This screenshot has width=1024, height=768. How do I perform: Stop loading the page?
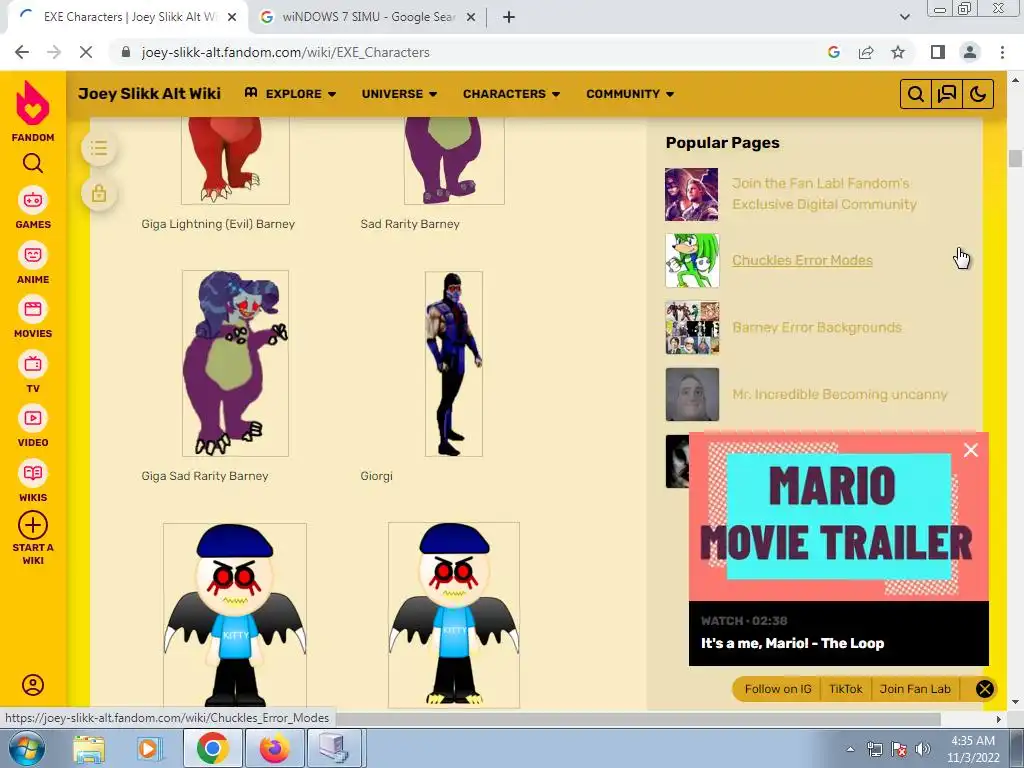(x=86, y=52)
